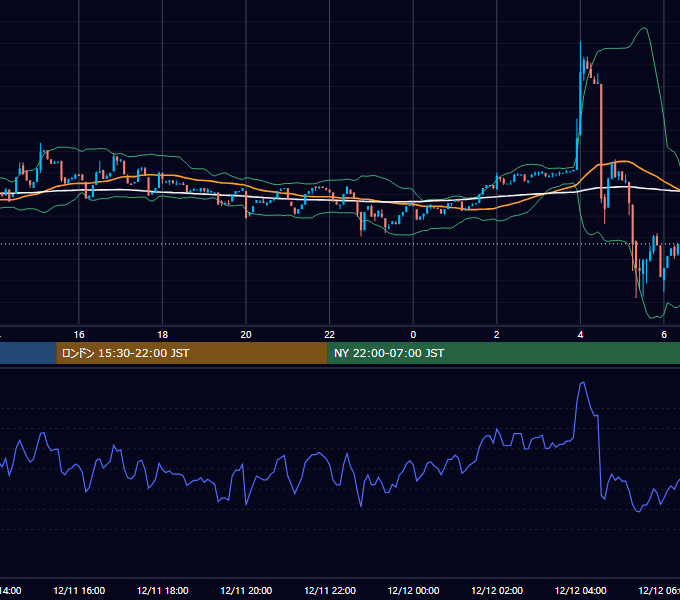The image size is (680, 600).
Task: Select the time axis label 22
Action: pyautogui.click(x=330, y=335)
